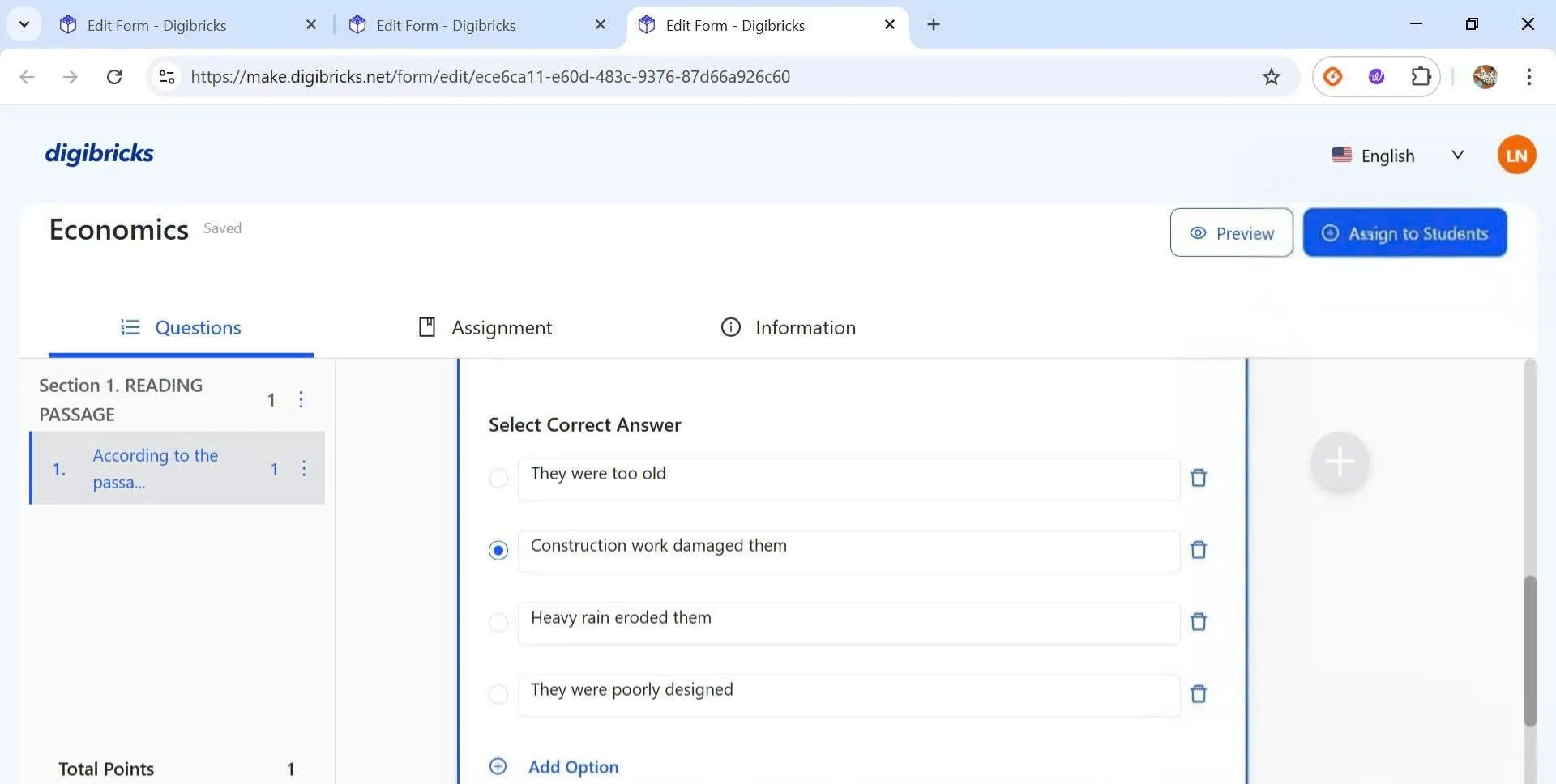Switch to the Assignment tab
1556x784 pixels.
pyautogui.click(x=485, y=327)
